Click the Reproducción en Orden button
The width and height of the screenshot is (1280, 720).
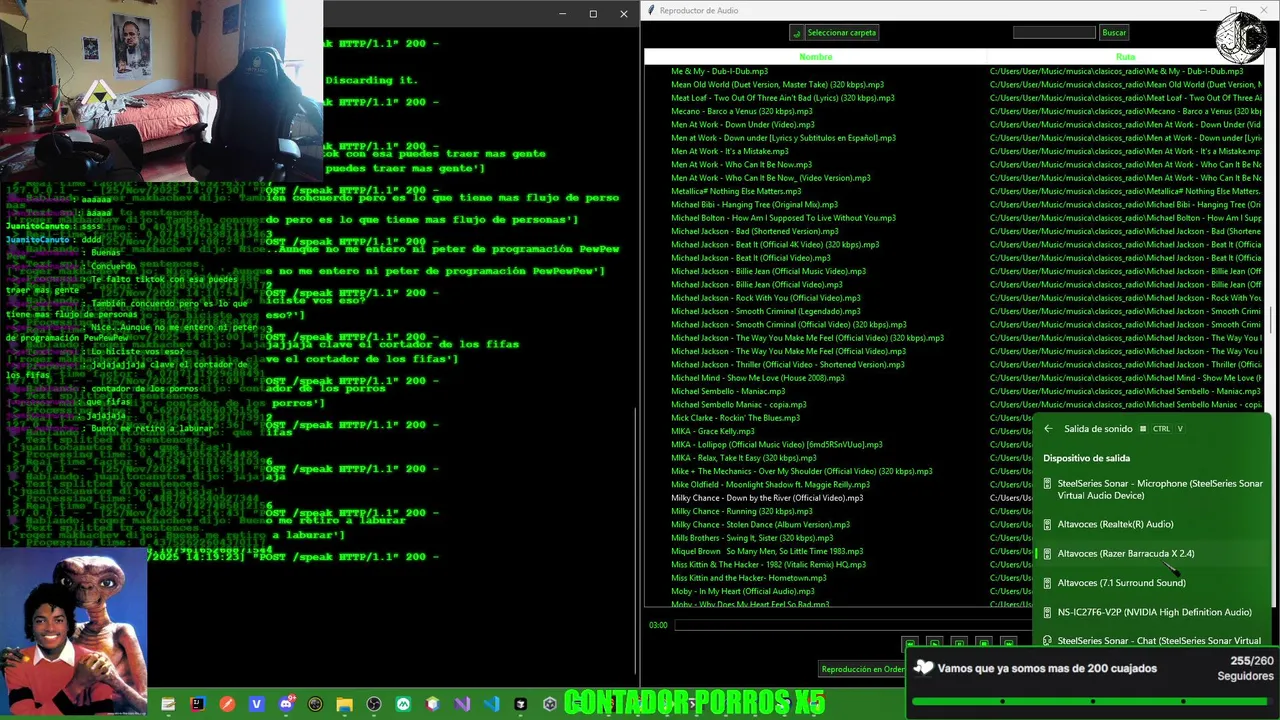pos(862,669)
